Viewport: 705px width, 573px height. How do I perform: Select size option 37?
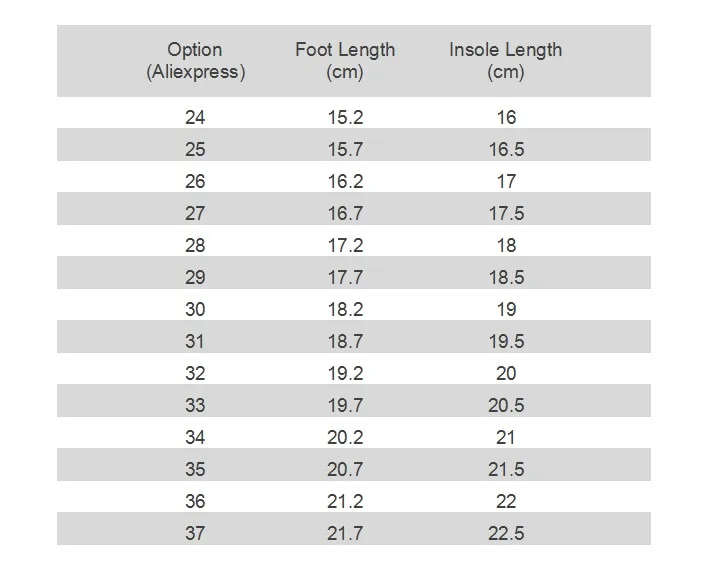[195, 534]
